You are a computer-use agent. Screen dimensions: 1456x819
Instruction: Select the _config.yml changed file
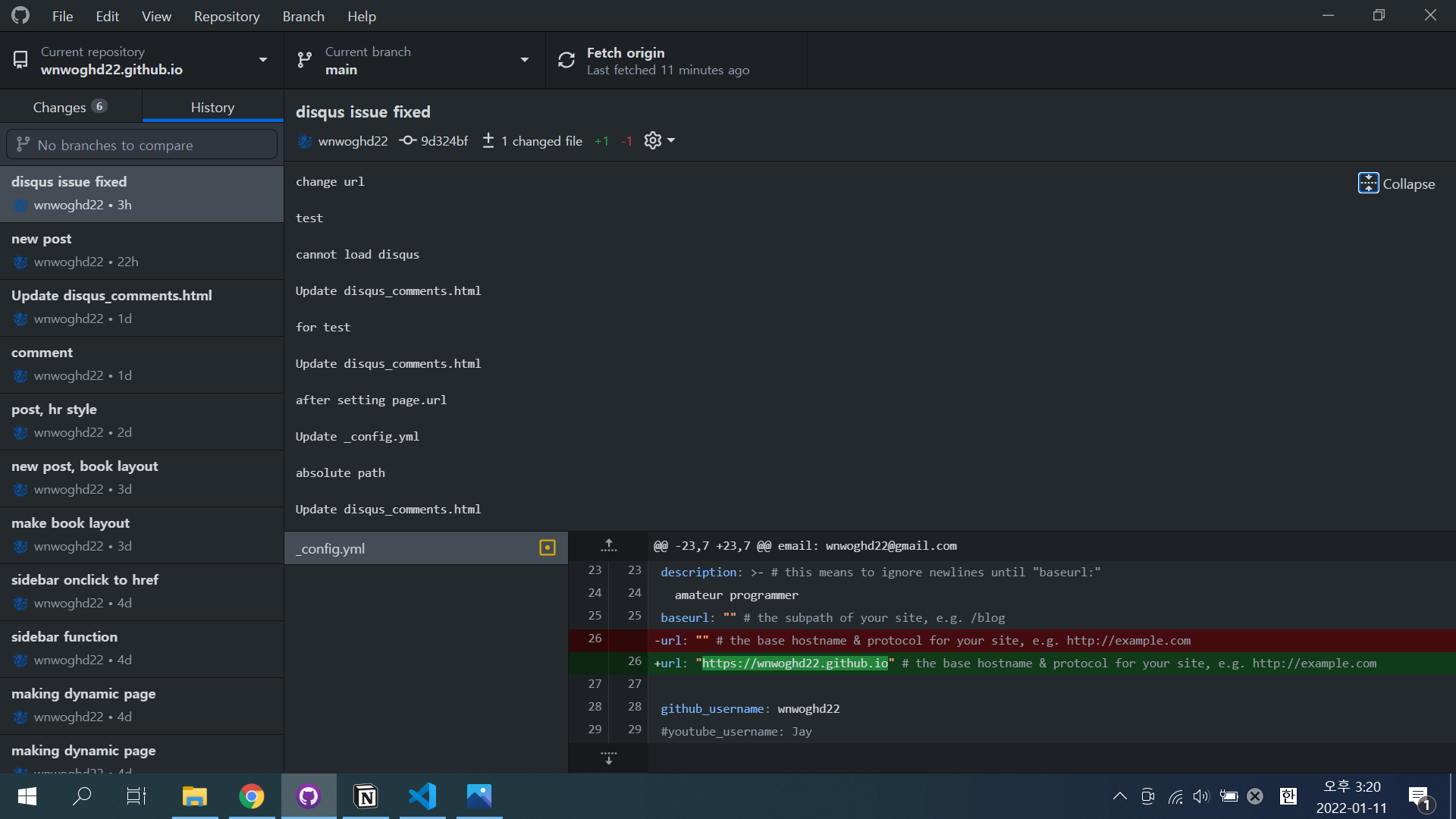426,548
